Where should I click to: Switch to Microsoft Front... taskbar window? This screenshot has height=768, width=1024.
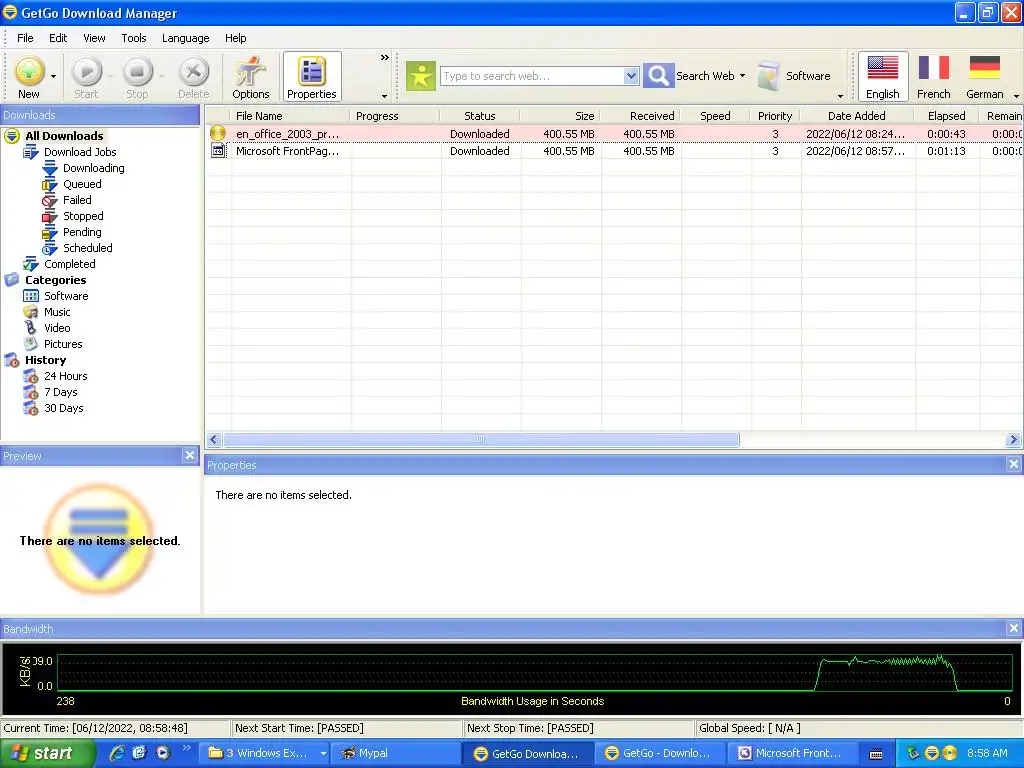[792, 754]
